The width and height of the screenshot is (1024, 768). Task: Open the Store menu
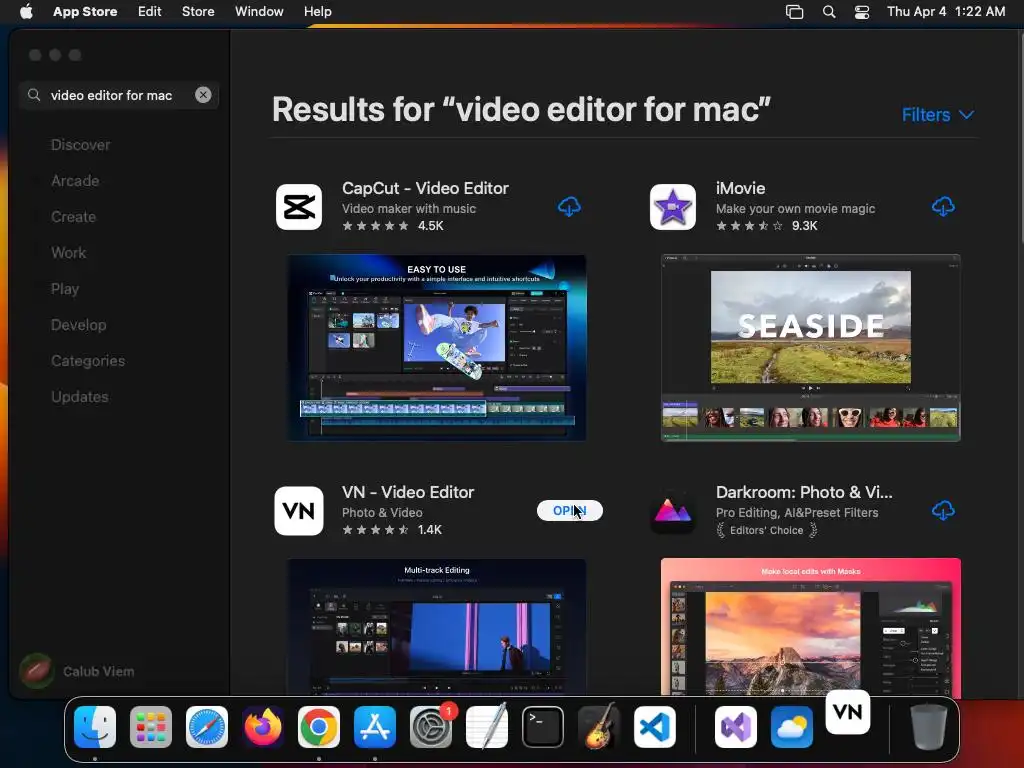click(x=198, y=11)
